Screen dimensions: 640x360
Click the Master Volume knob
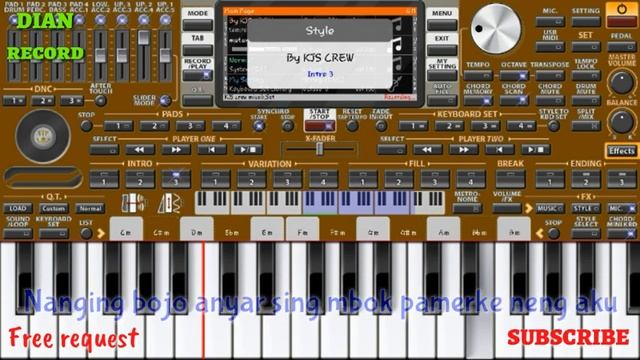621,82
